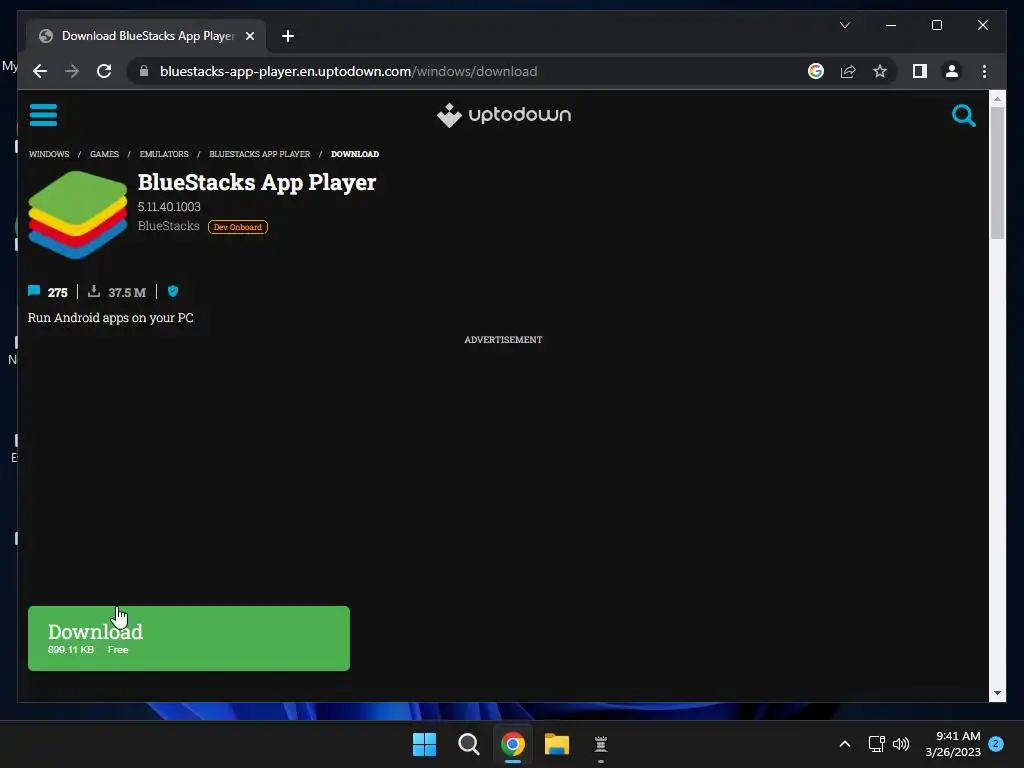Go to GAMES breadcrumb
The height and width of the screenshot is (768, 1024).
[x=104, y=154]
